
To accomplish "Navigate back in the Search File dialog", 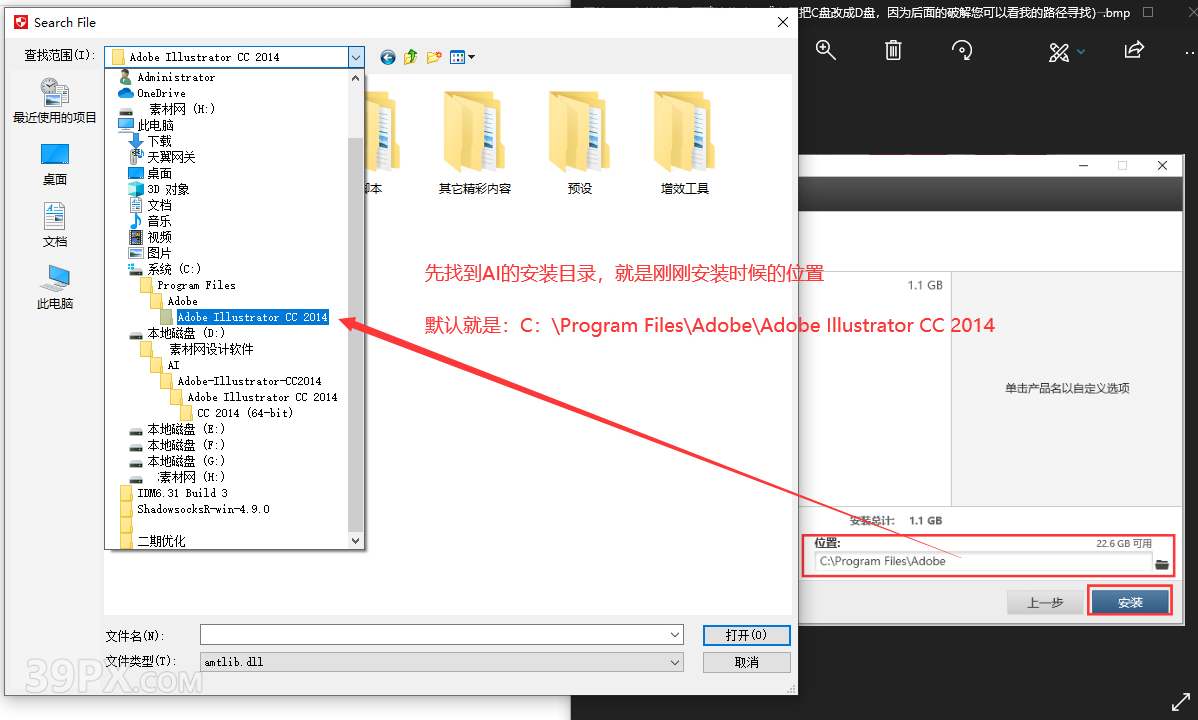I will pyautogui.click(x=388, y=57).
